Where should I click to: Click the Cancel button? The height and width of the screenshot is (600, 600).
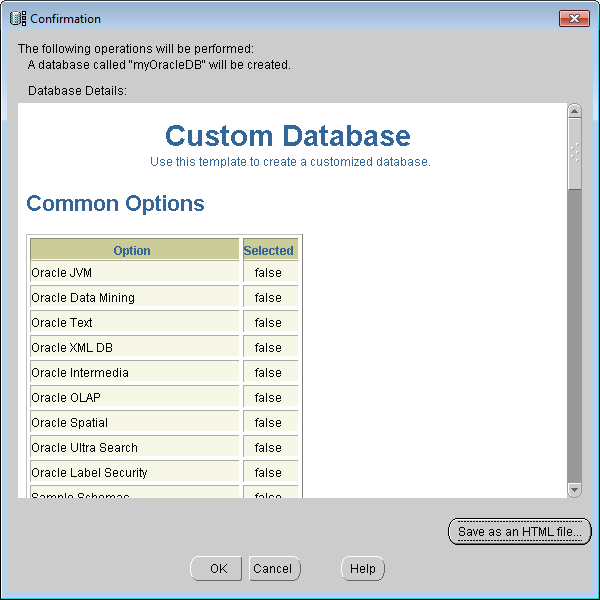point(274,568)
